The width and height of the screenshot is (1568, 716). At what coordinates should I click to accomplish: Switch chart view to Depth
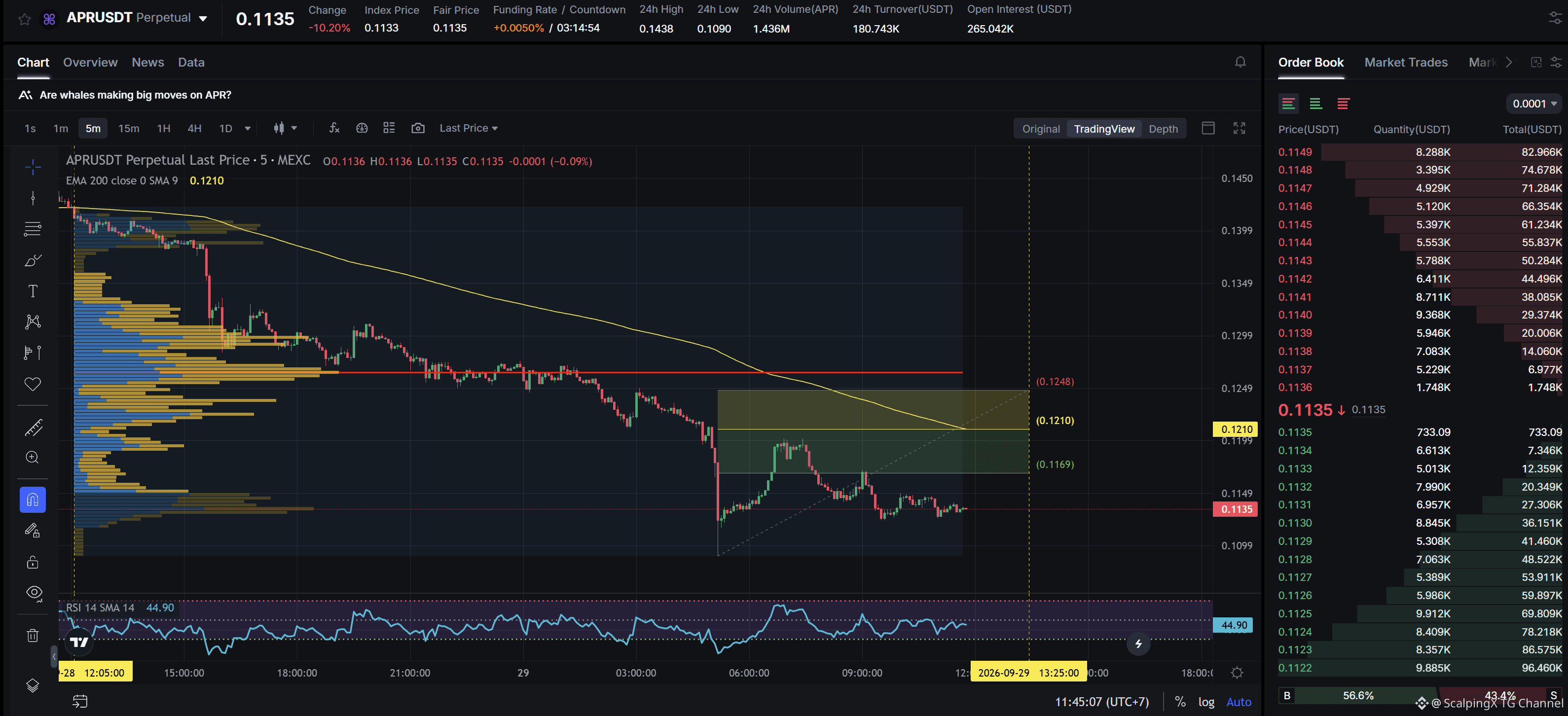pos(1163,129)
